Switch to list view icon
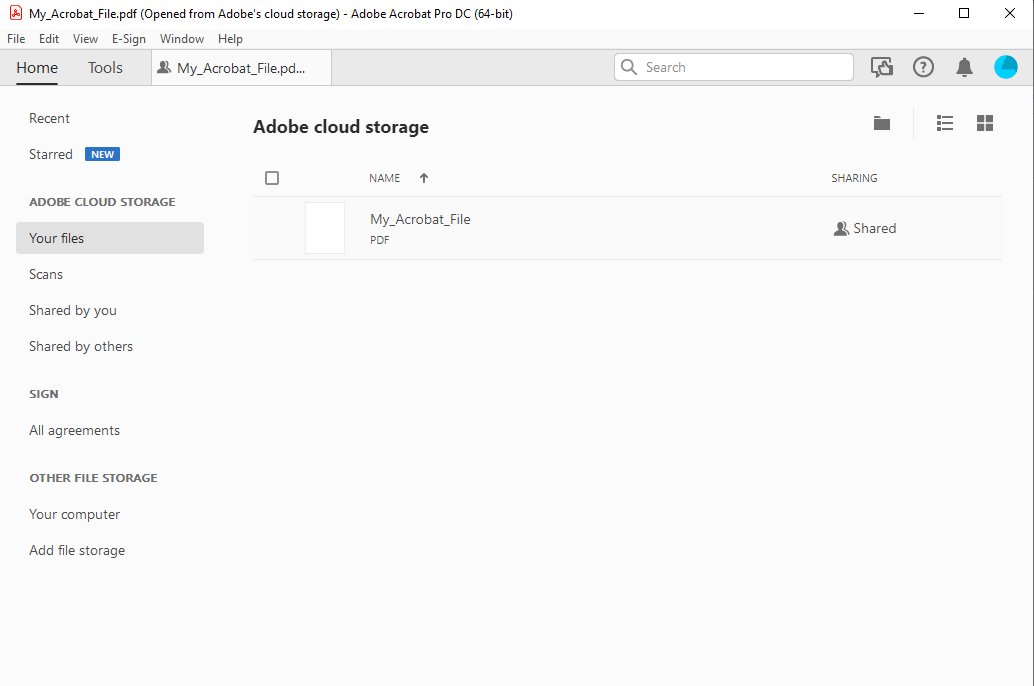Screen dimensions: 1034x686 945,123
